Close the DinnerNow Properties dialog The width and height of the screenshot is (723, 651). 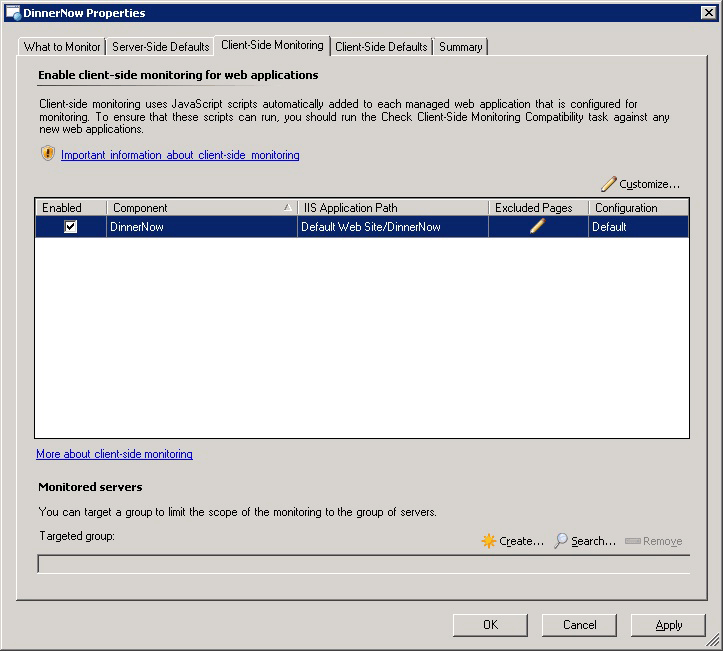coord(708,13)
